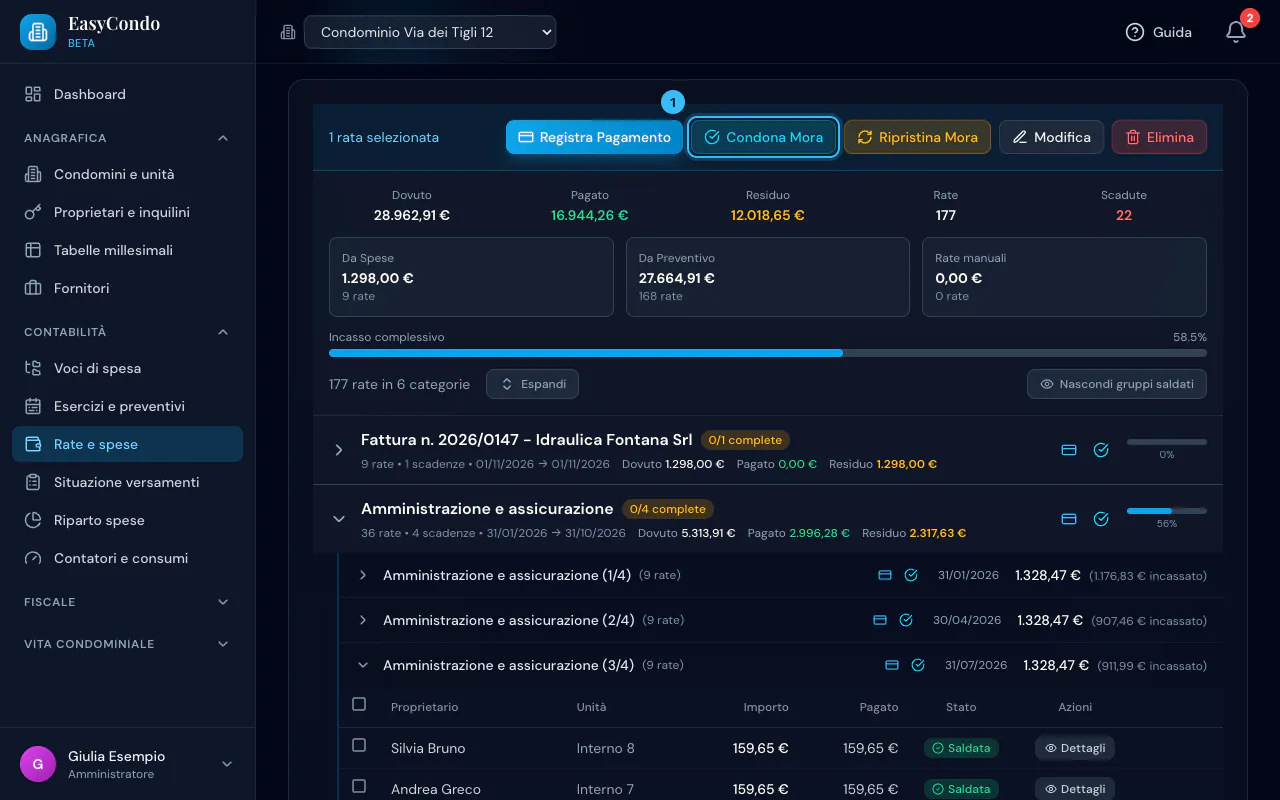This screenshot has height=800, width=1280.
Task: Open the Condominio Via dei Tigli 12 dropdown
Action: click(430, 32)
